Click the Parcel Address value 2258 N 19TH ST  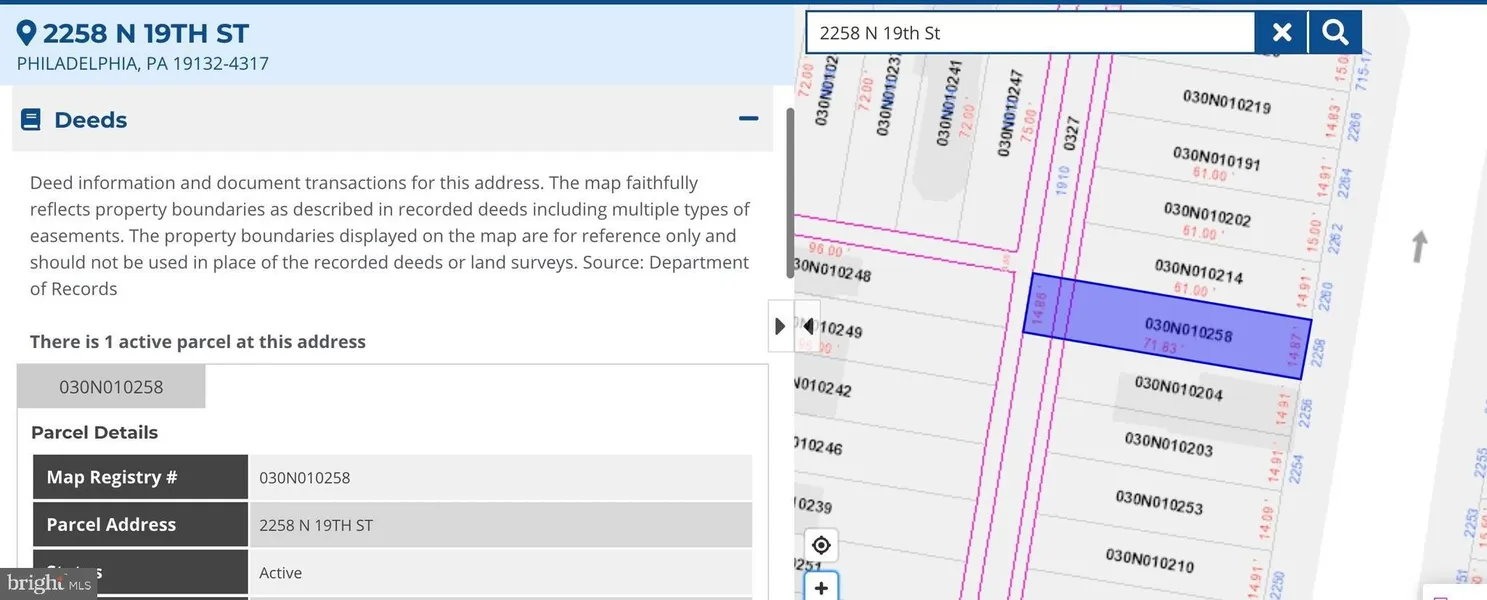tap(316, 525)
